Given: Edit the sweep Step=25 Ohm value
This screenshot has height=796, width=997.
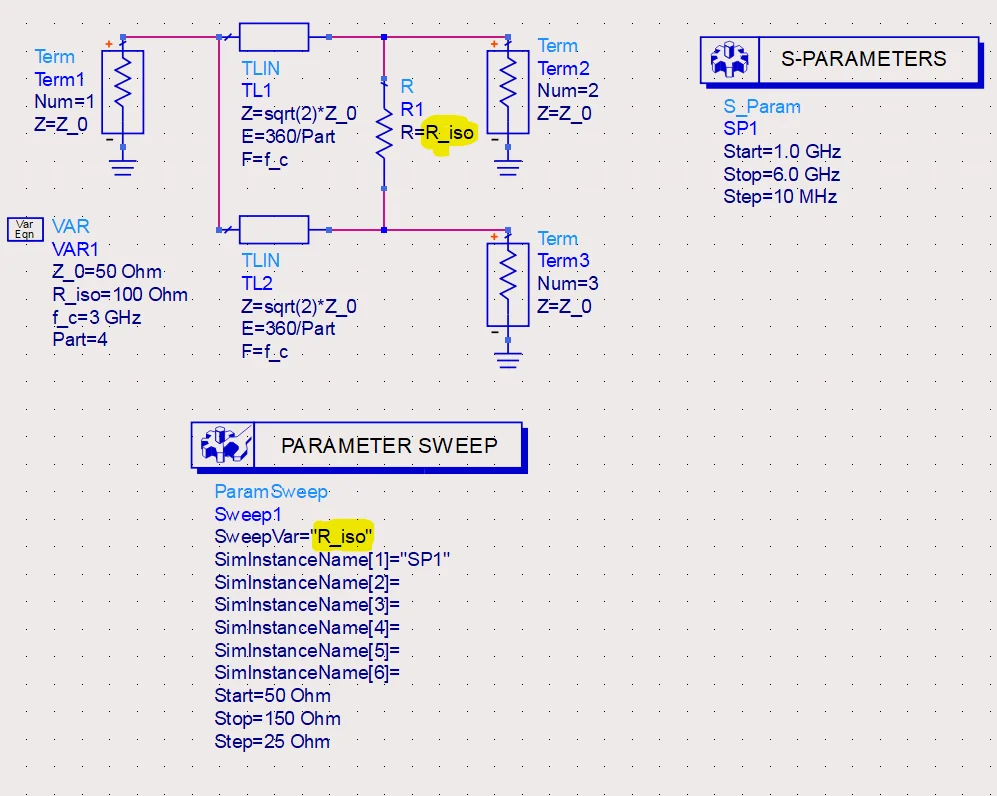Looking at the screenshot, I should 272,741.
